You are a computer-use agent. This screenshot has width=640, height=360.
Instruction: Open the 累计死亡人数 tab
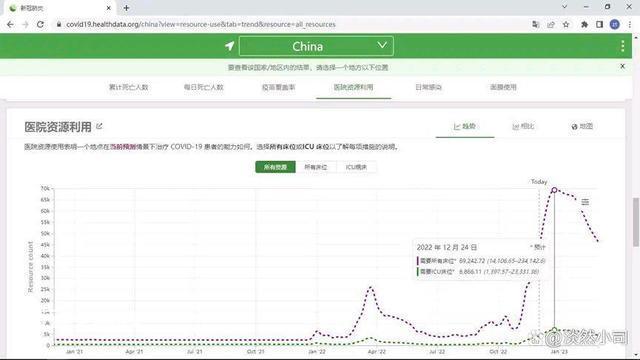coord(129,87)
